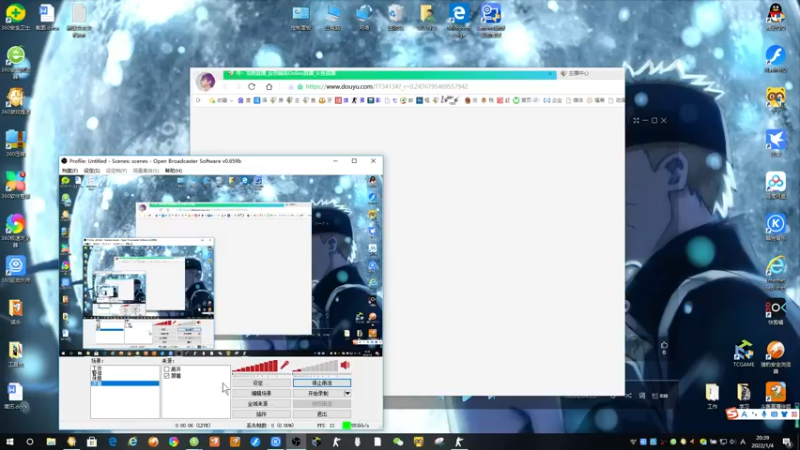Image resolution: width=800 pixels, height=450 pixels.
Task: Uncheck the checked source in OBS sources list
Action: pyautogui.click(x=167, y=376)
